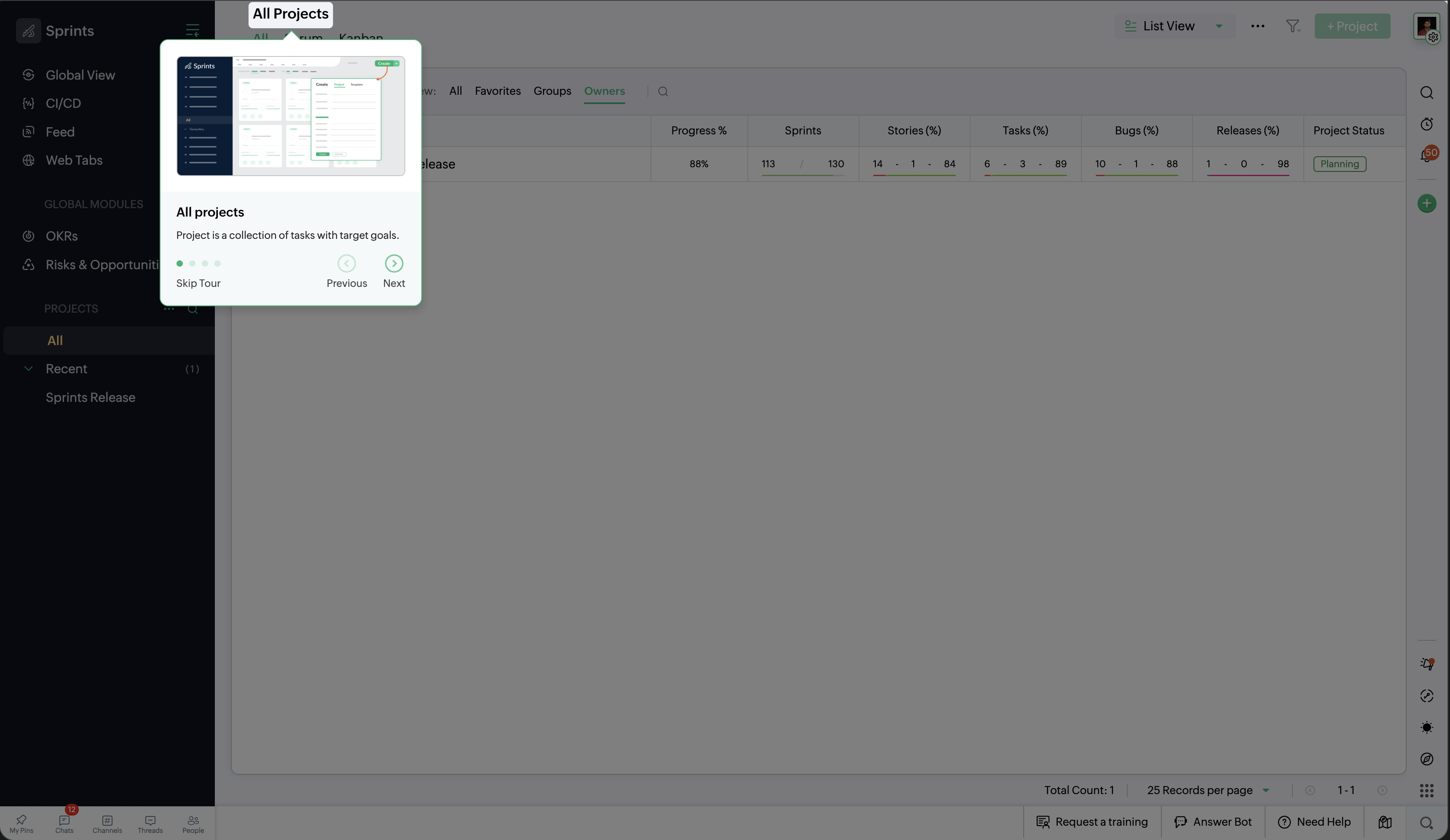Click the Planning status chip

point(1340,164)
